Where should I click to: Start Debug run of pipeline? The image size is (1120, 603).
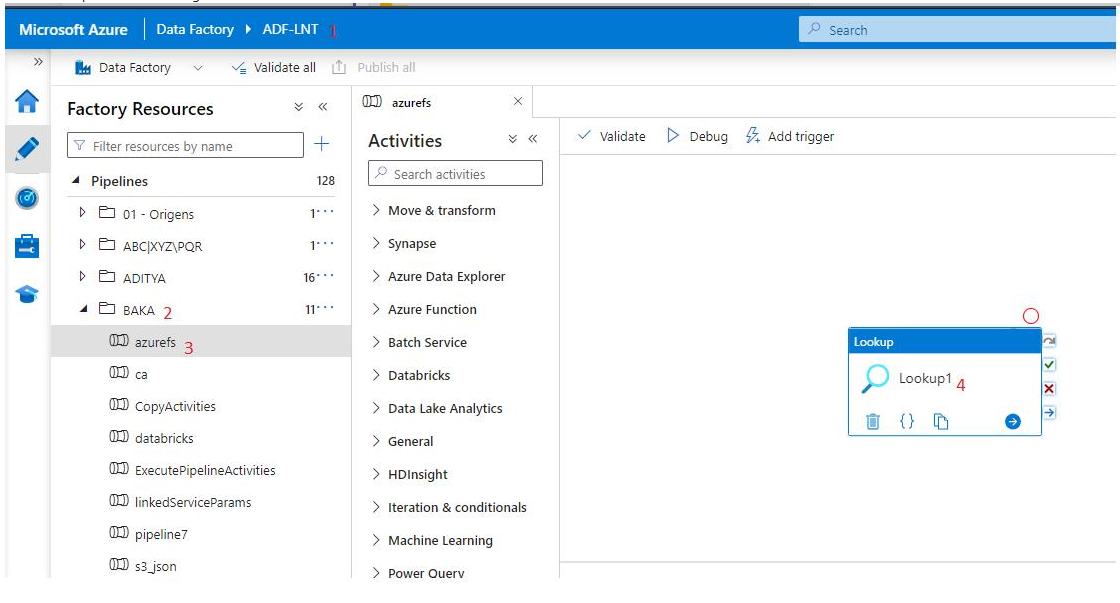pyautogui.click(x=697, y=136)
